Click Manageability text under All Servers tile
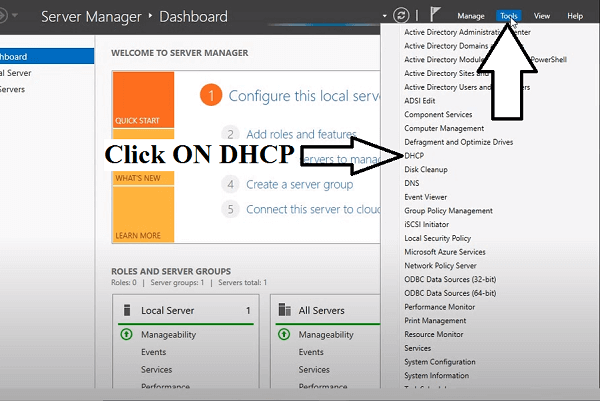This screenshot has width=600, height=401. (326, 335)
